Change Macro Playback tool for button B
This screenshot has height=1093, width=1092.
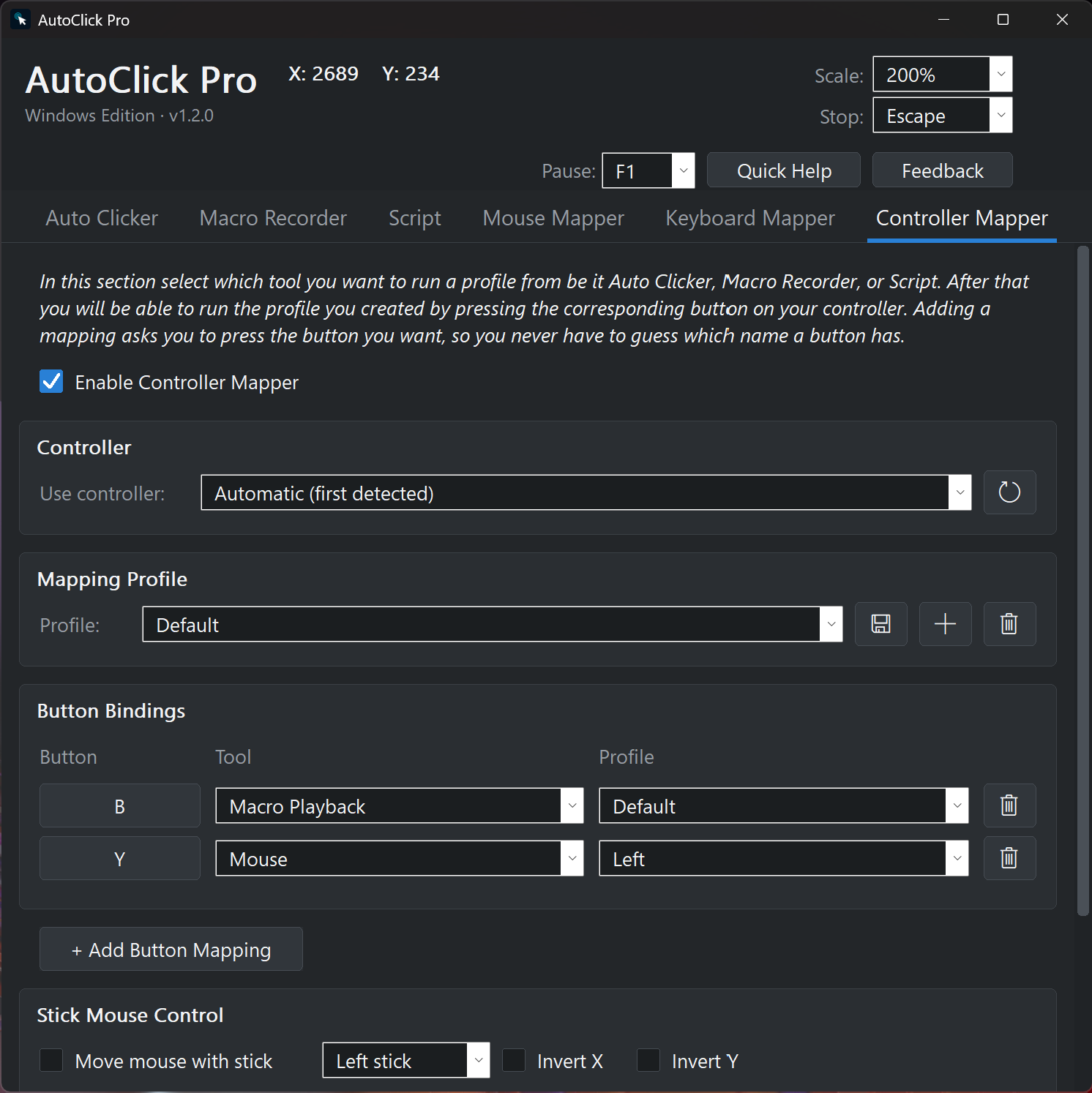tap(400, 805)
